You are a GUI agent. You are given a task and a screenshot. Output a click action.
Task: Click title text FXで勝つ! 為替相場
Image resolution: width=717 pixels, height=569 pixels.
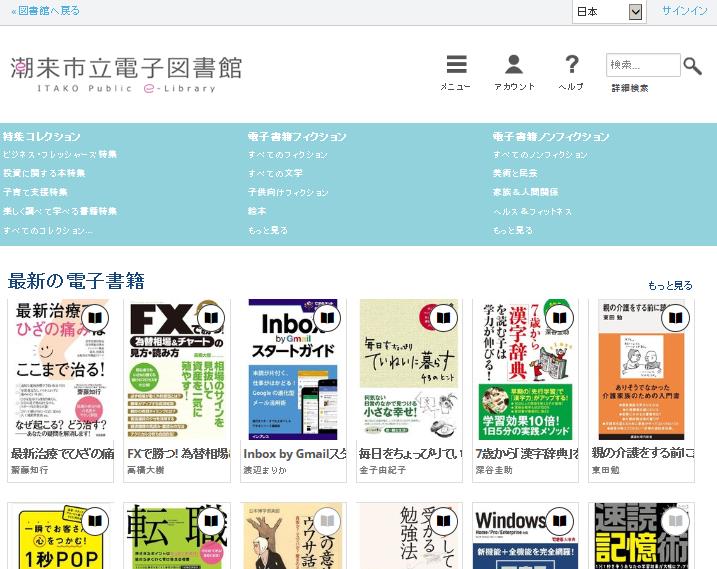tap(178, 453)
